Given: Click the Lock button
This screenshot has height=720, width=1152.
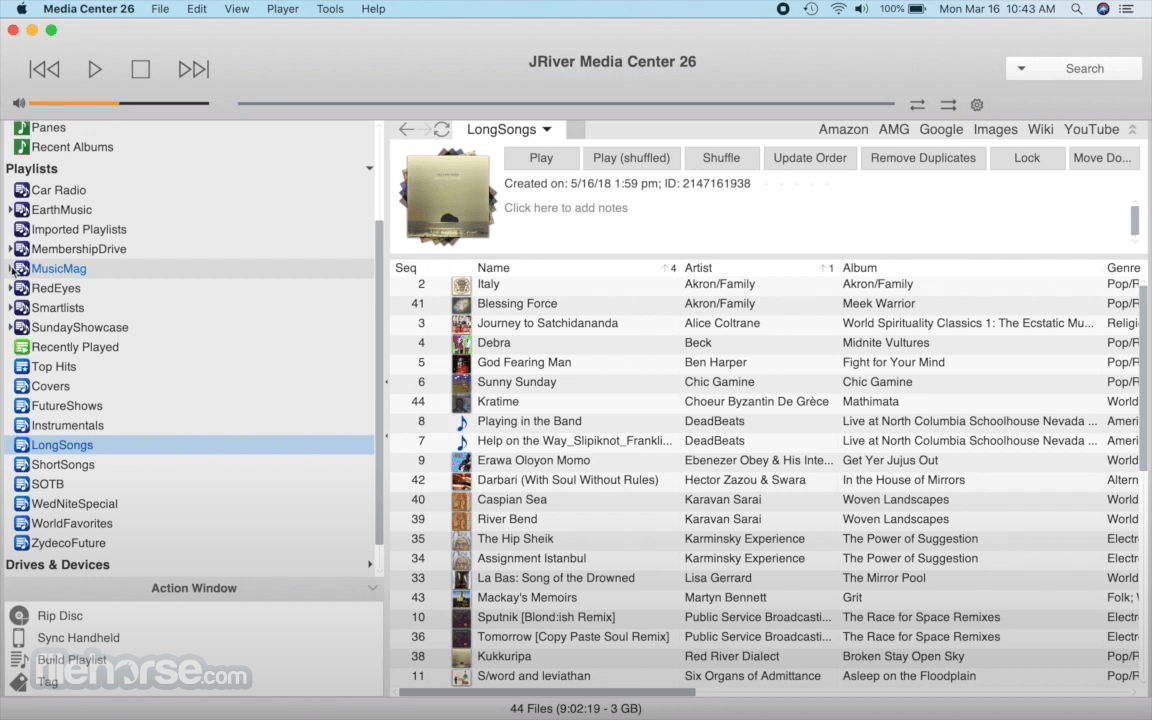Looking at the screenshot, I should (1026, 158).
